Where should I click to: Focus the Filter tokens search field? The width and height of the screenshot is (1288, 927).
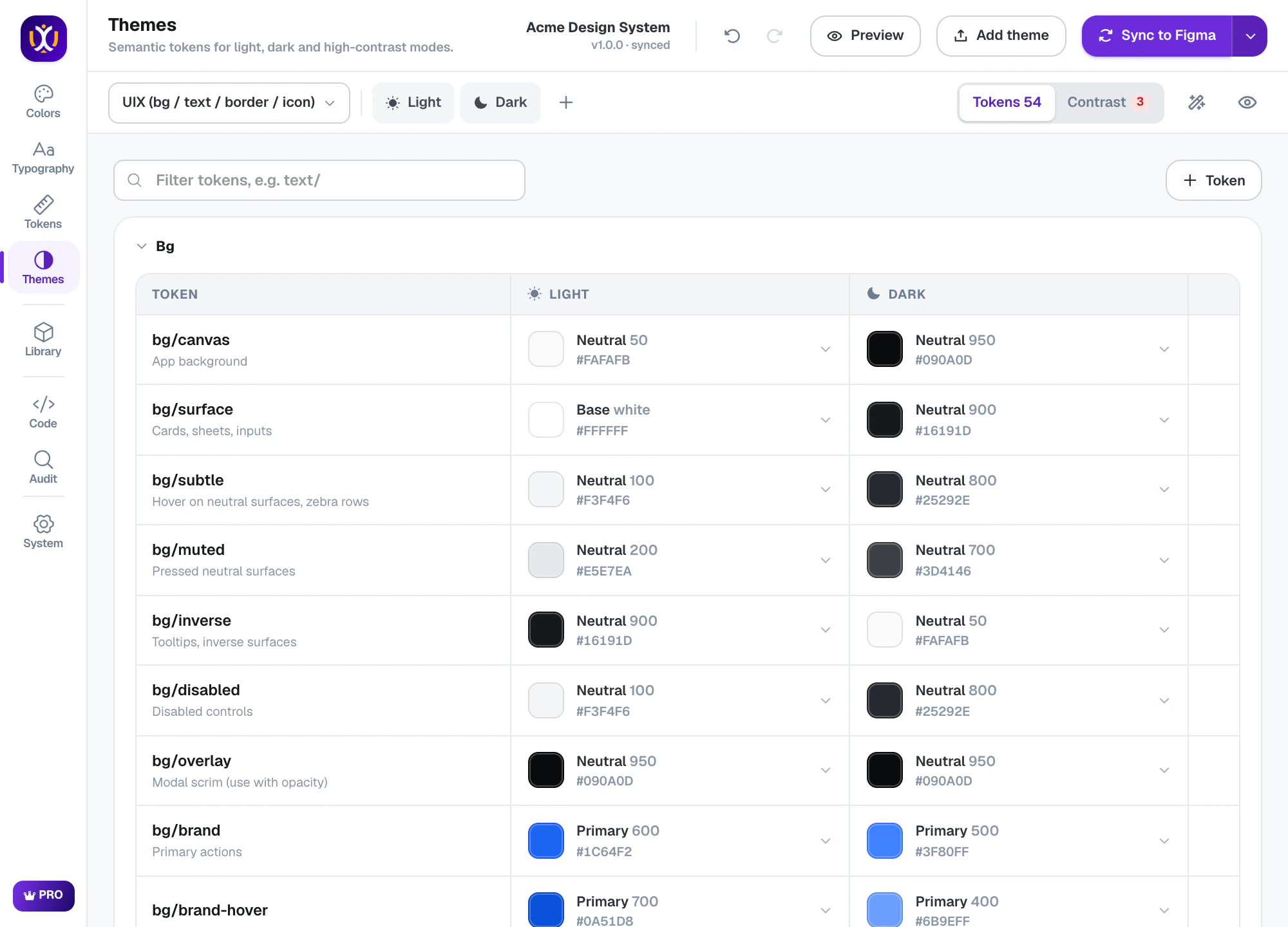(x=319, y=180)
